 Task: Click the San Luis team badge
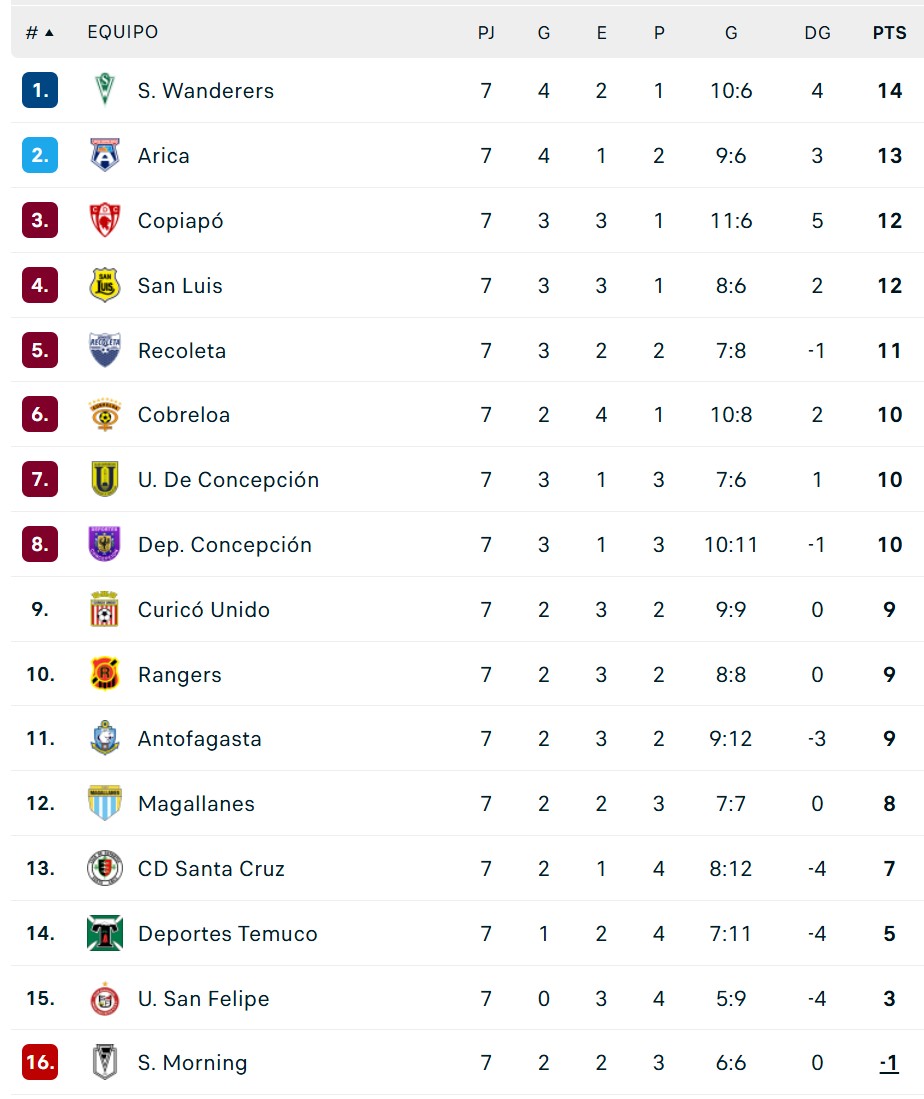tap(105, 286)
